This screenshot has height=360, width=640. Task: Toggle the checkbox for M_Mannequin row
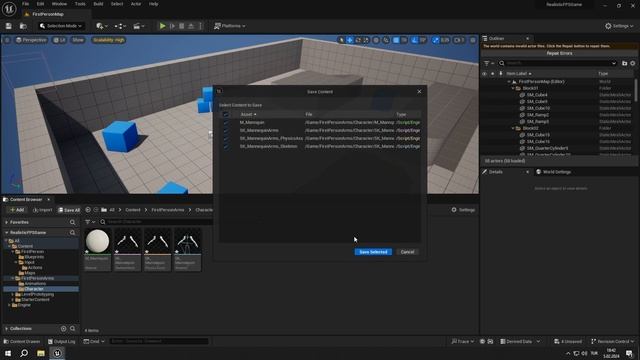point(226,122)
